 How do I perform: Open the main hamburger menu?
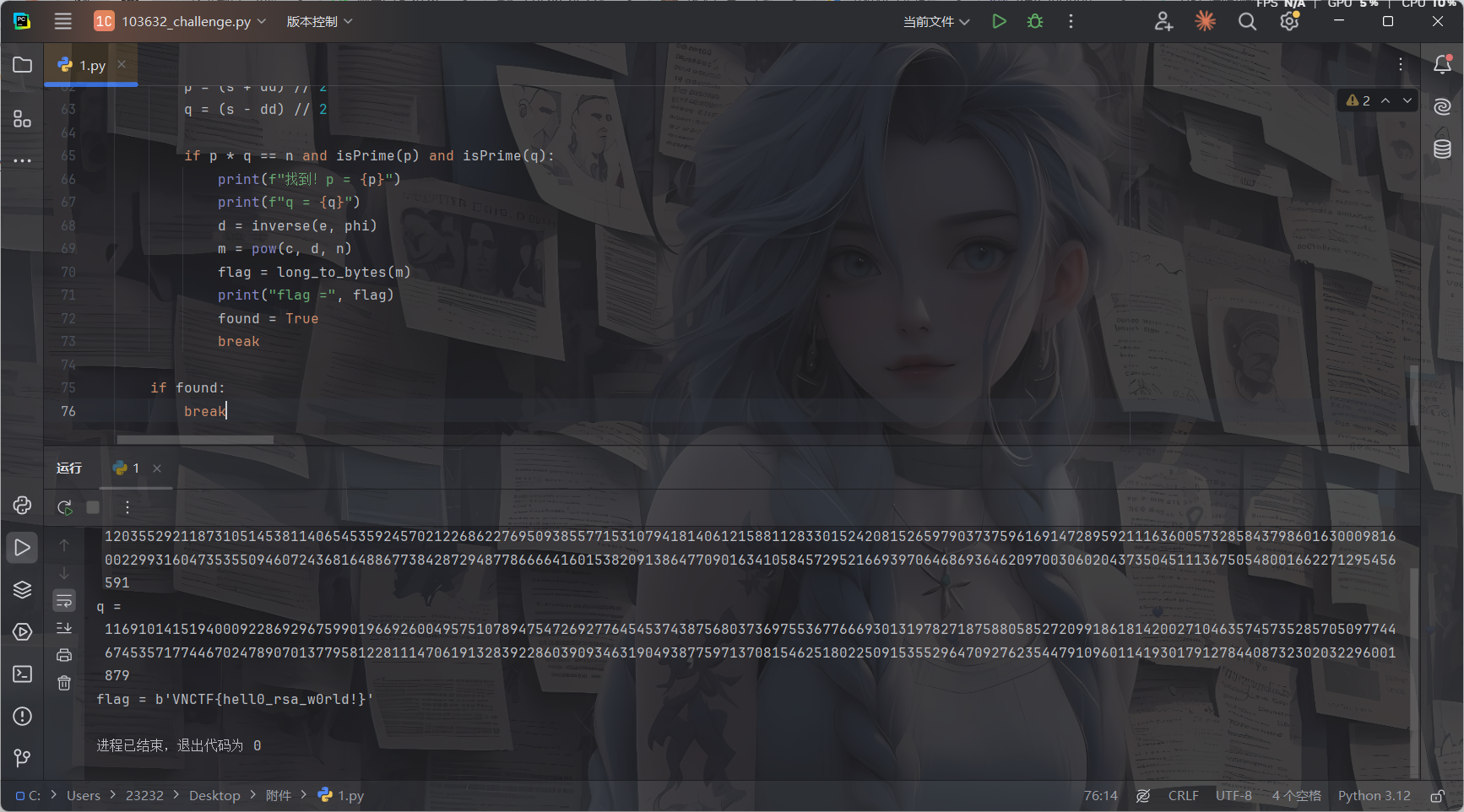(63, 22)
